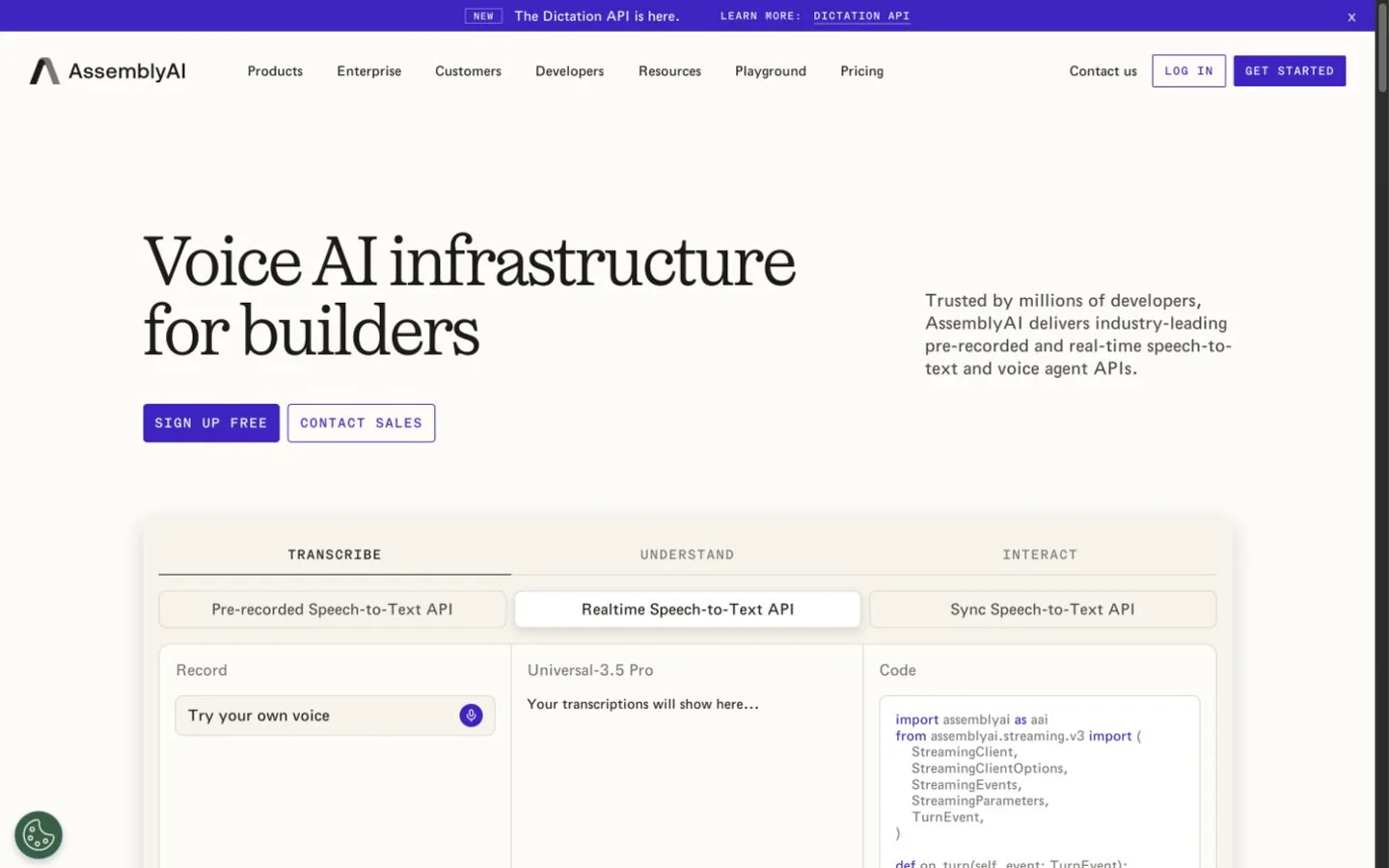Open the Resources menu
The width and height of the screenshot is (1389, 868).
click(669, 71)
